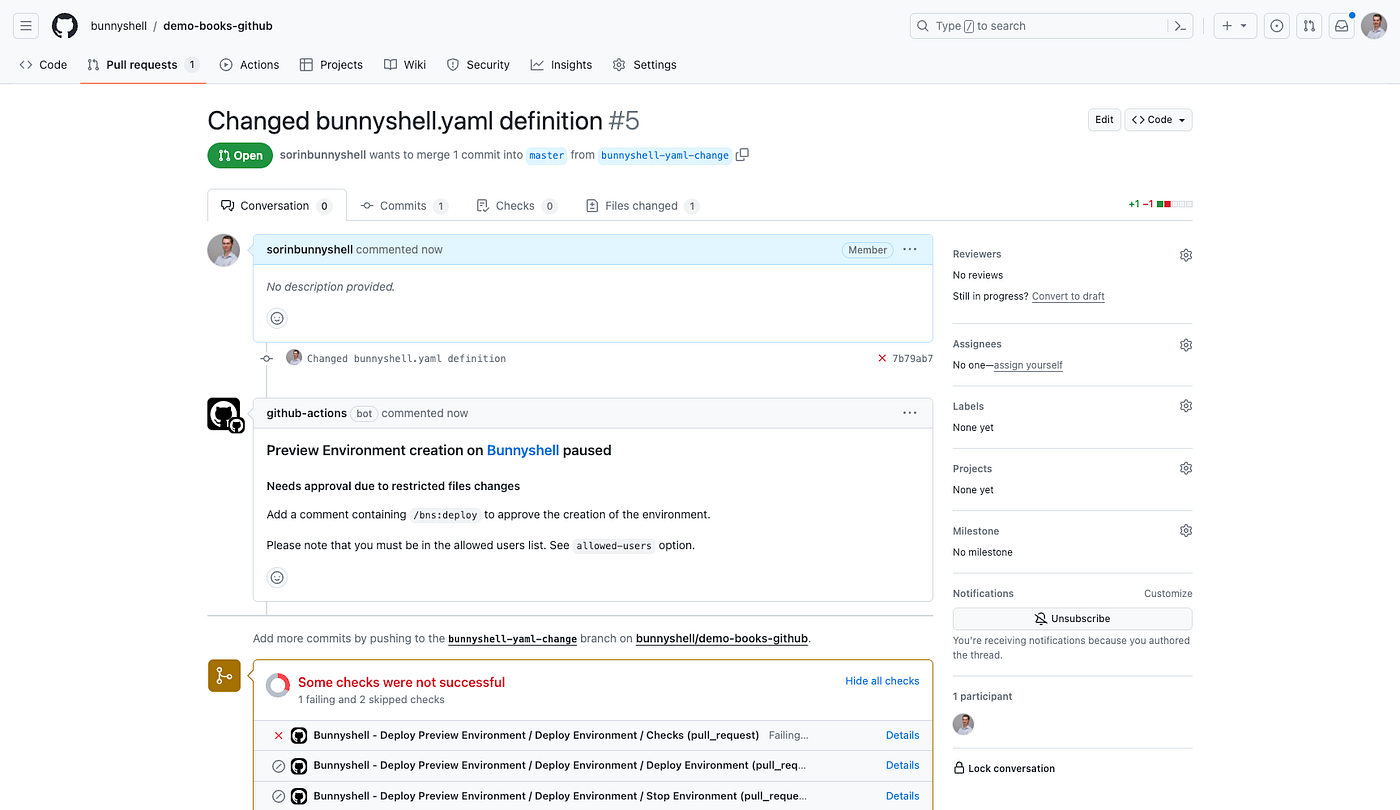The image size is (1400, 810).
Task: Click the participant avatar in sidebar
Action: [964, 724]
